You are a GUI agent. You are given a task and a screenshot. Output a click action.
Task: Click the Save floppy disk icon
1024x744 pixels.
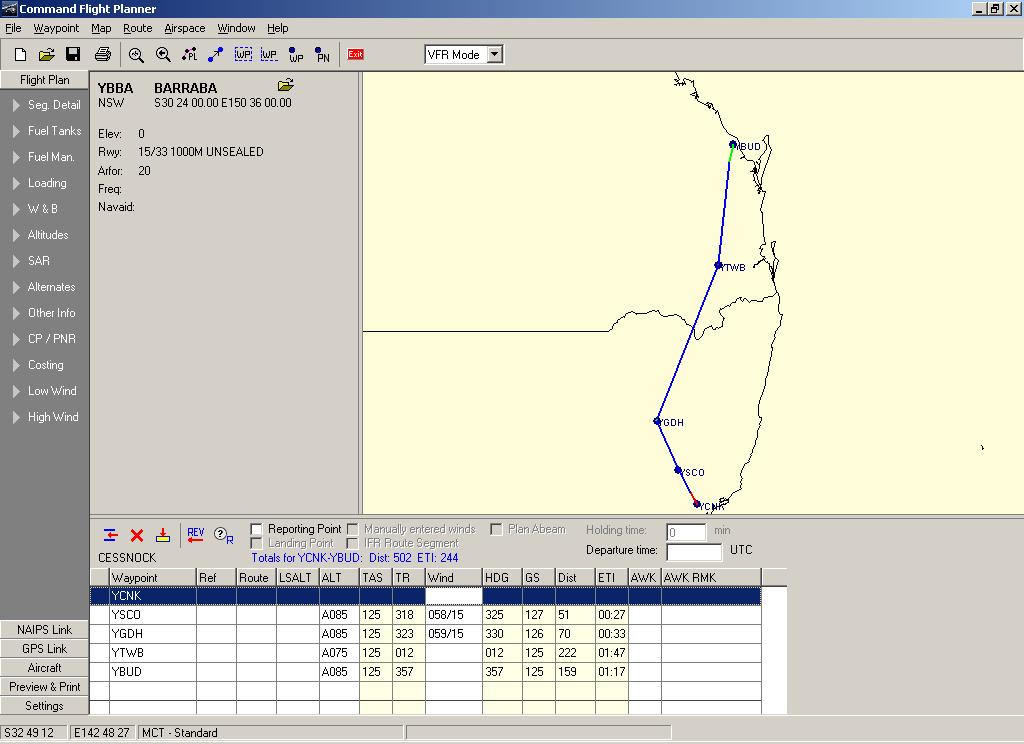(73, 54)
